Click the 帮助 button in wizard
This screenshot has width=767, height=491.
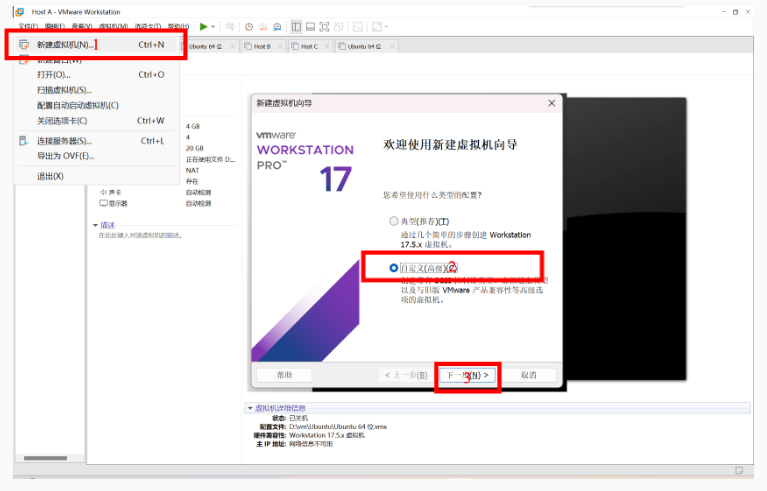pyautogui.click(x=284, y=375)
